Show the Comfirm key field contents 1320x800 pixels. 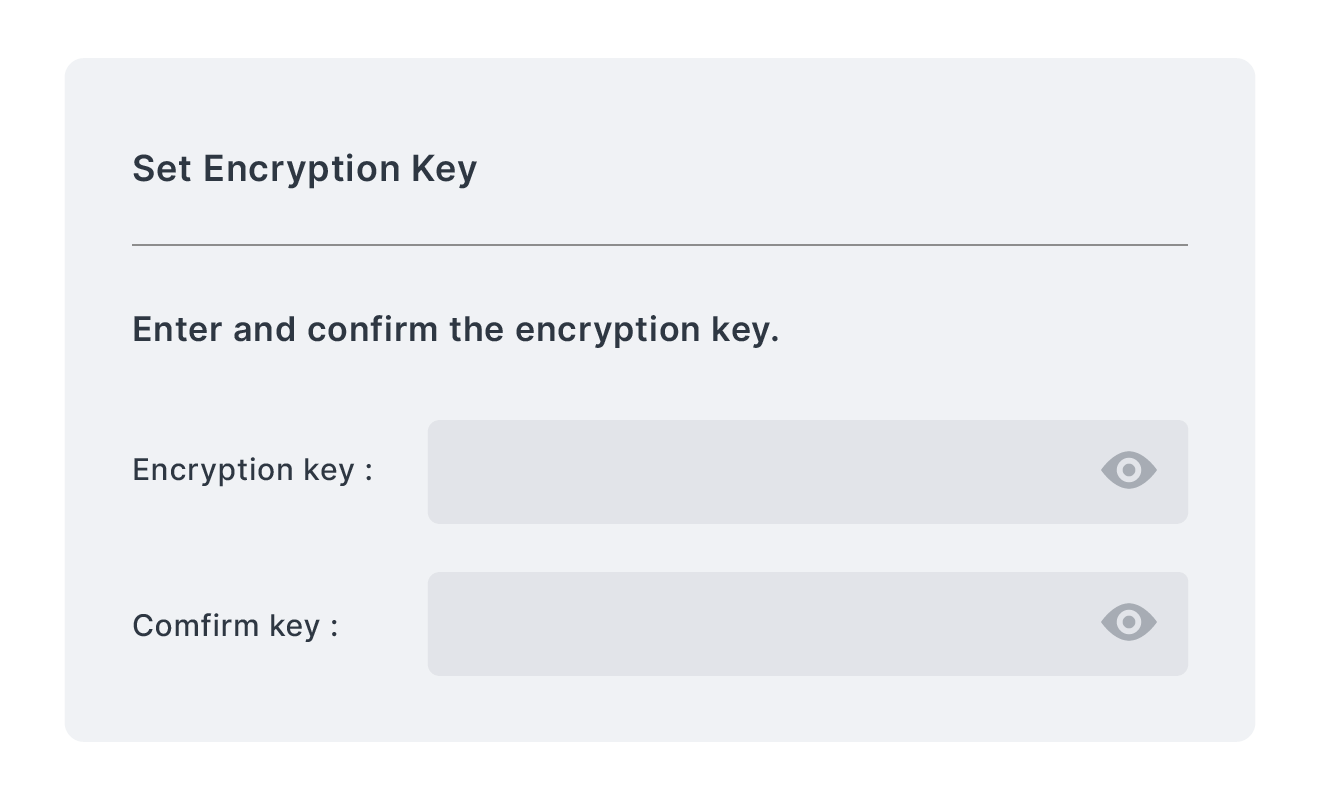[x=1129, y=622]
